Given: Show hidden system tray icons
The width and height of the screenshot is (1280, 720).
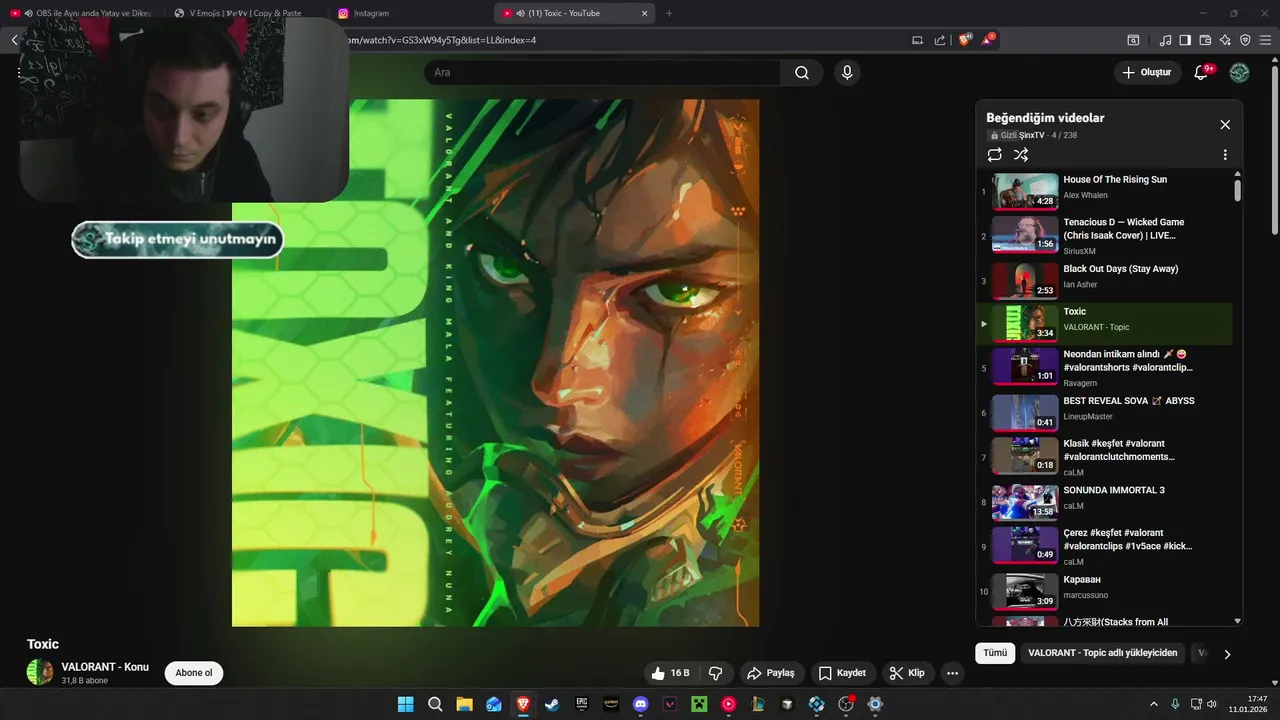Looking at the screenshot, I should [1154, 704].
